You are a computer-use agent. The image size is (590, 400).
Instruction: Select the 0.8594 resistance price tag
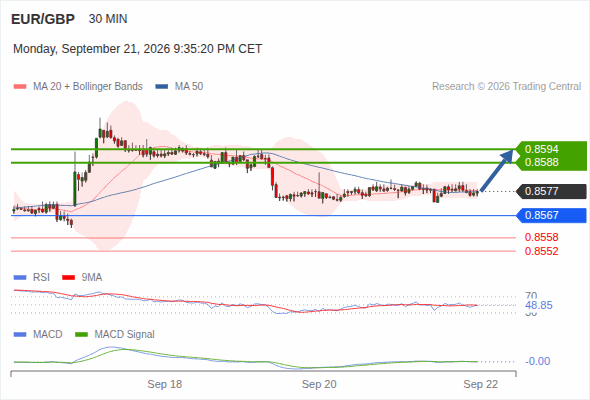tap(541, 149)
